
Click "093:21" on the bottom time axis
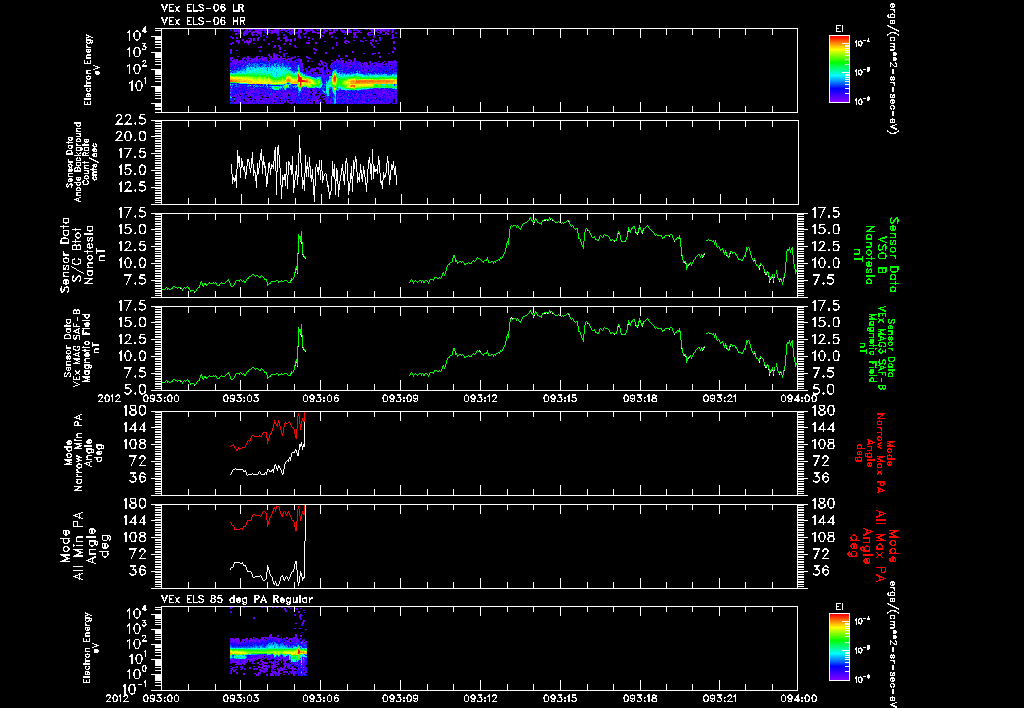tap(720, 698)
